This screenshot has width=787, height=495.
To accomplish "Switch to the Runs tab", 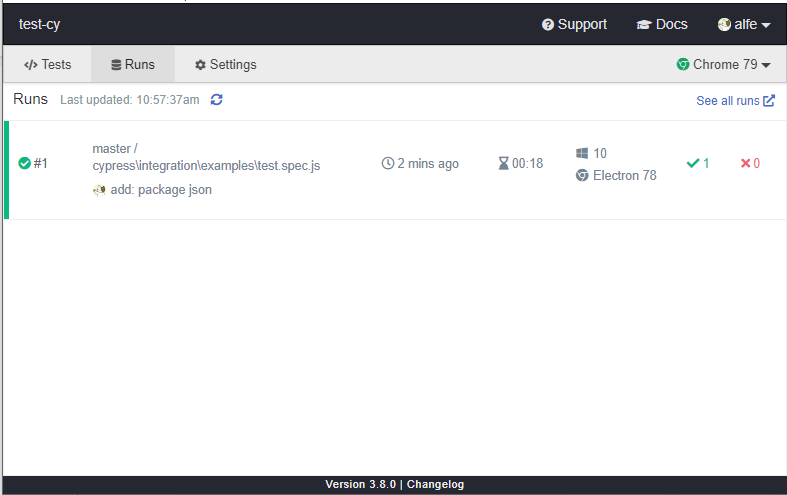I will click(x=133, y=64).
